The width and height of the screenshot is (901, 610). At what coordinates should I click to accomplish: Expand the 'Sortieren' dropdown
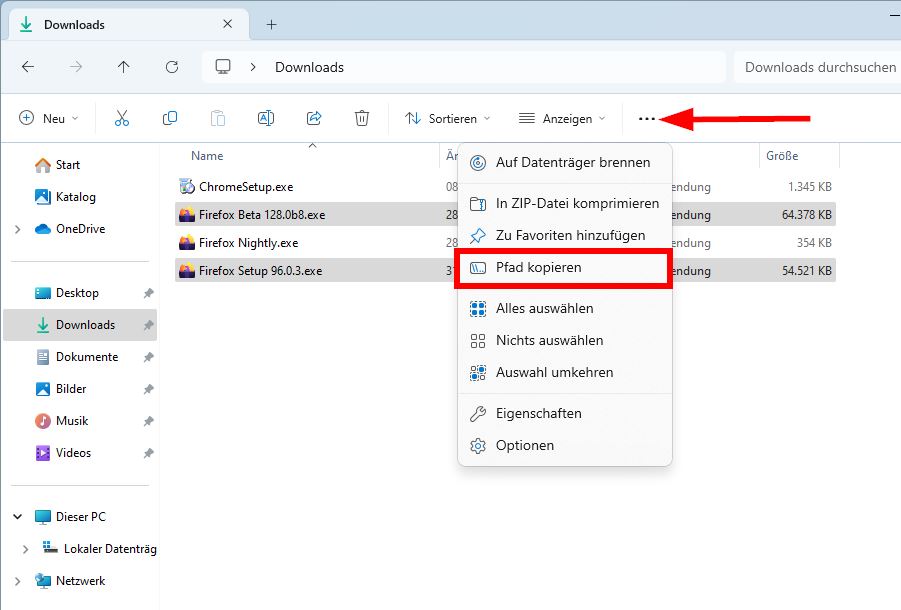click(446, 118)
